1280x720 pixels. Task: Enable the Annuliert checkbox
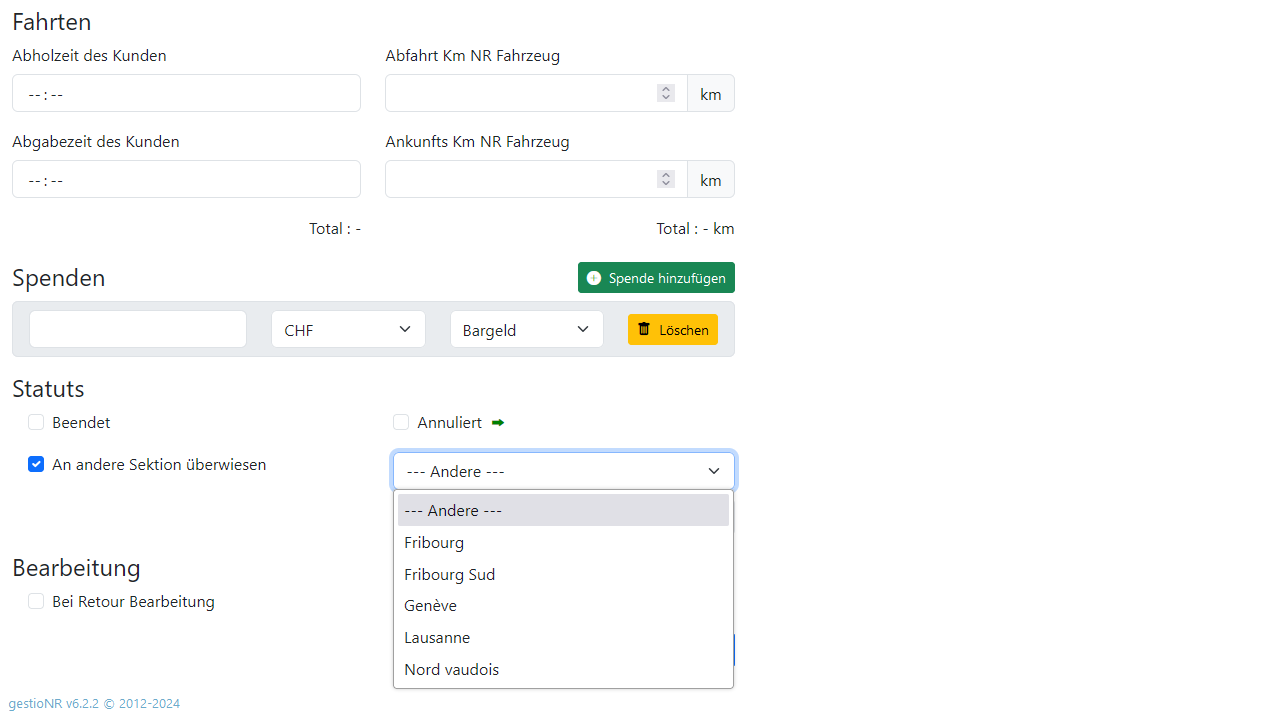coord(401,423)
